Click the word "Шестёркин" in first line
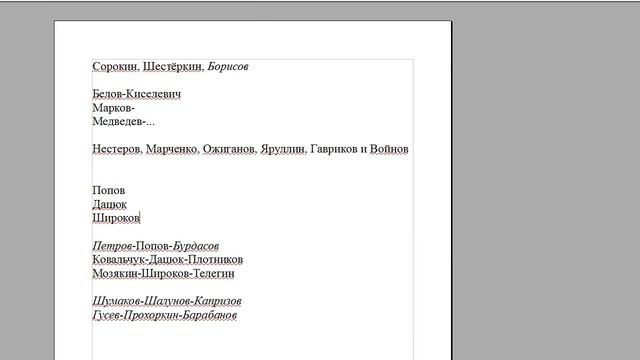This screenshot has height=360, width=640. click(172, 66)
